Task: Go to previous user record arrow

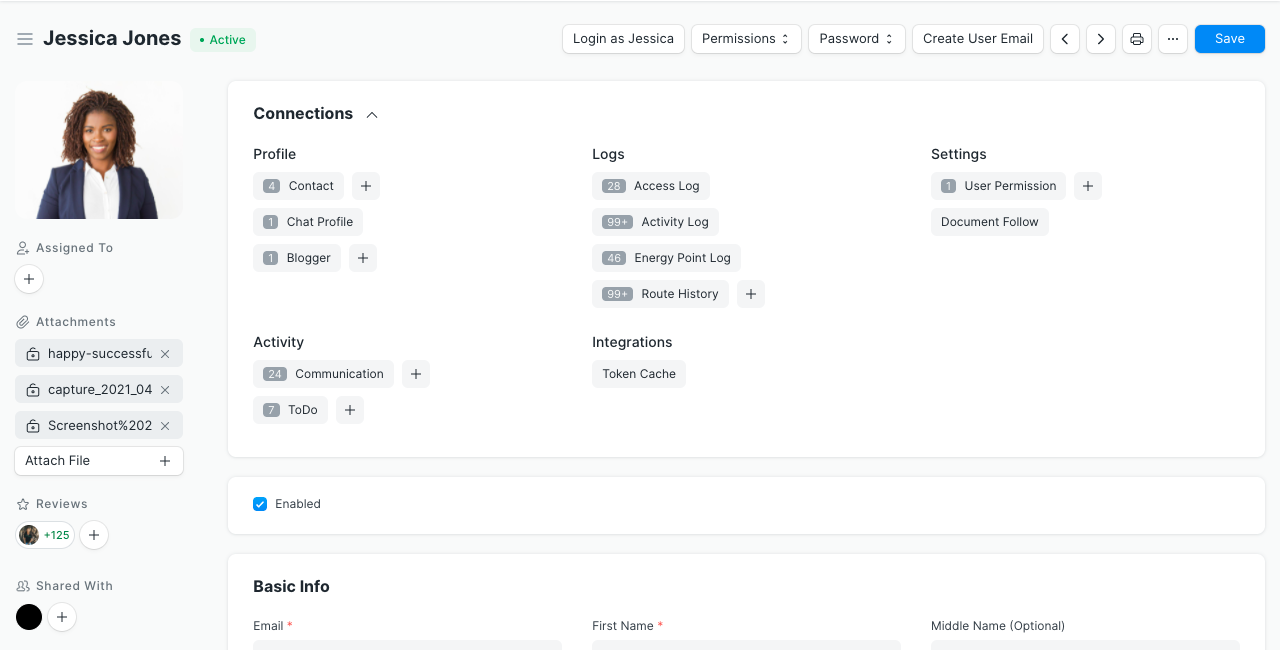Action: pyautogui.click(x=1065, y=39)
